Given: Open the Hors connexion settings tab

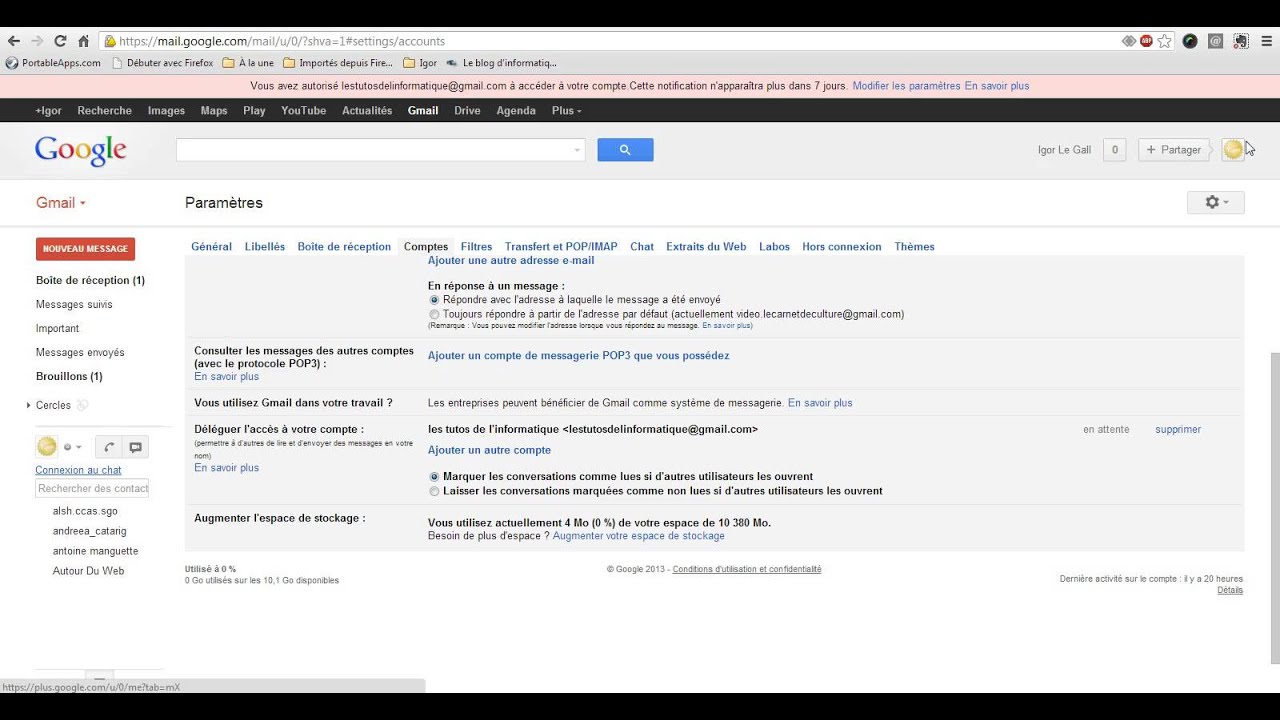Looking at the screenshot, I should pyautogui.click(x=842, y=246).
